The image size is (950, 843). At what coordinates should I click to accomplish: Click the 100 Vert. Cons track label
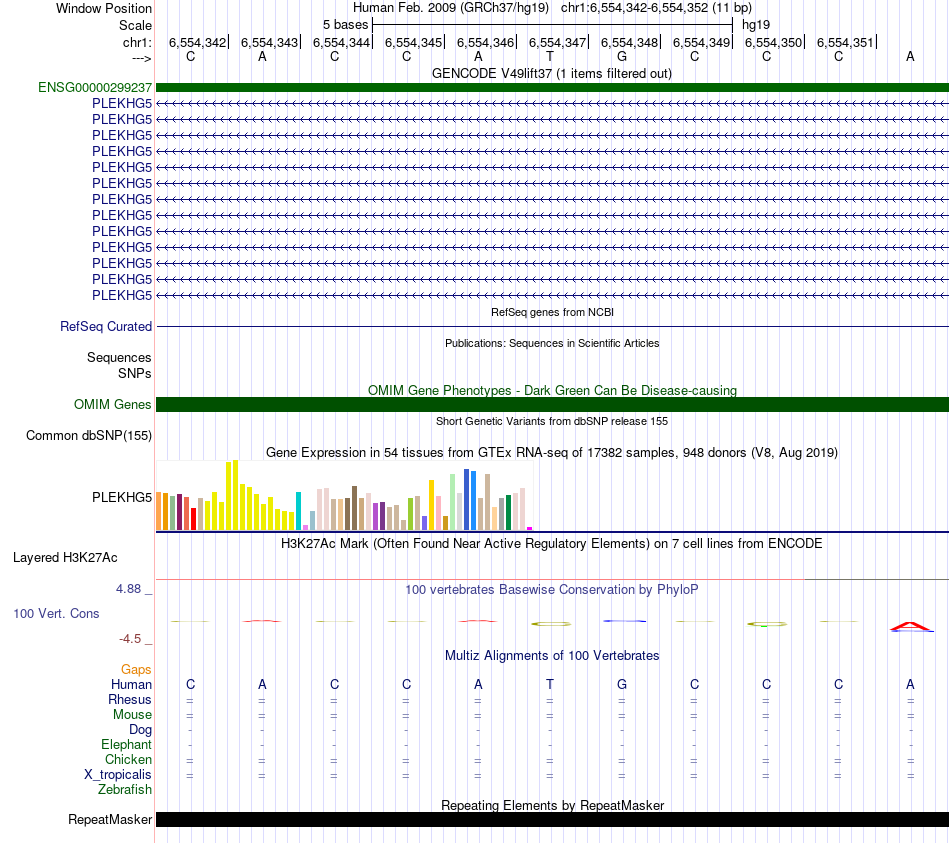pos(56,613)
